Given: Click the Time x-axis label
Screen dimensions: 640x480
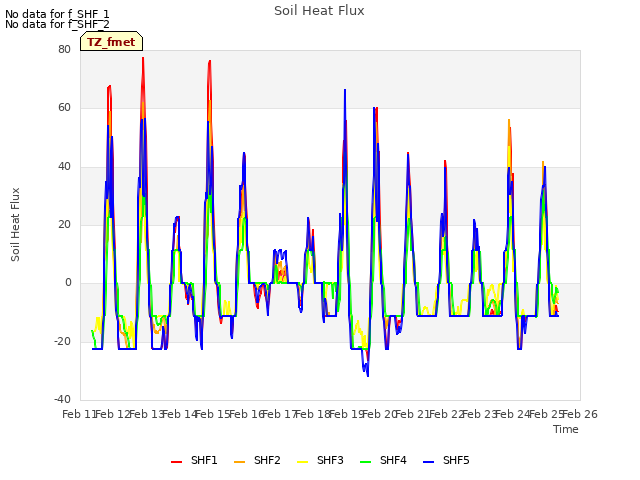Looking at the screenshot, I should point(566,429).
